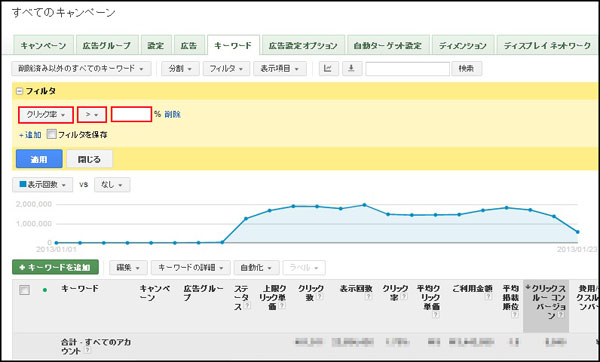Click help icon beside 合計 すべてのアカウント
The height and width of the screenshot is (362, 600).
88,351
